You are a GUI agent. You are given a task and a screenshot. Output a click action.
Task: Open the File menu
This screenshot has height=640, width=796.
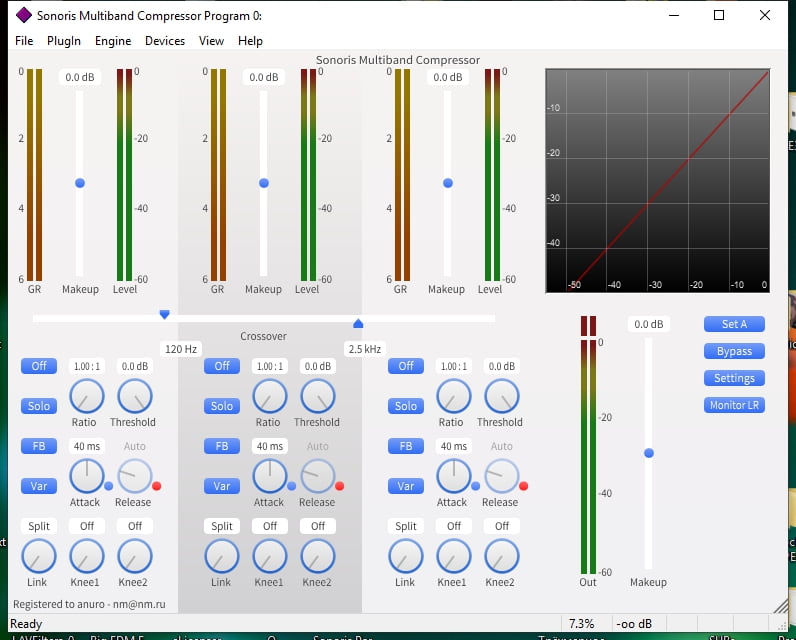click(x=24, y=41)
